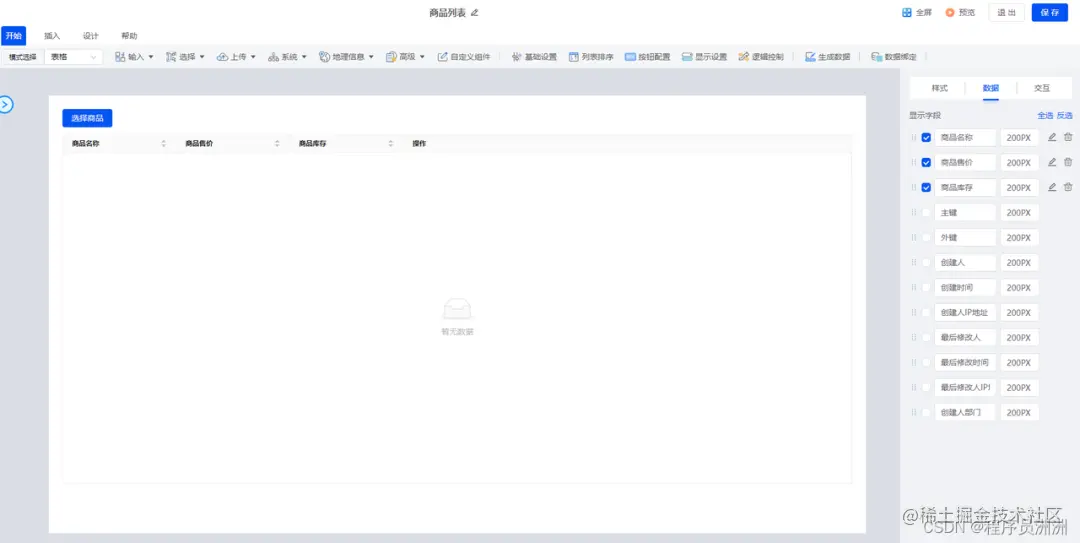The height and width of the screenshot is (543, 1080).
Task: Click the 保存 save button
Action: (x=1050, y=12)
